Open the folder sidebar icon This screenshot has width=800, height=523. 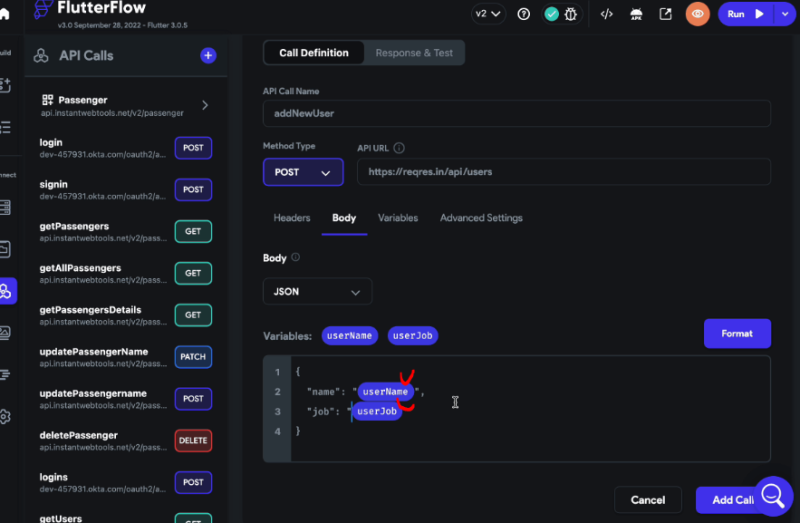click(5, 249)
